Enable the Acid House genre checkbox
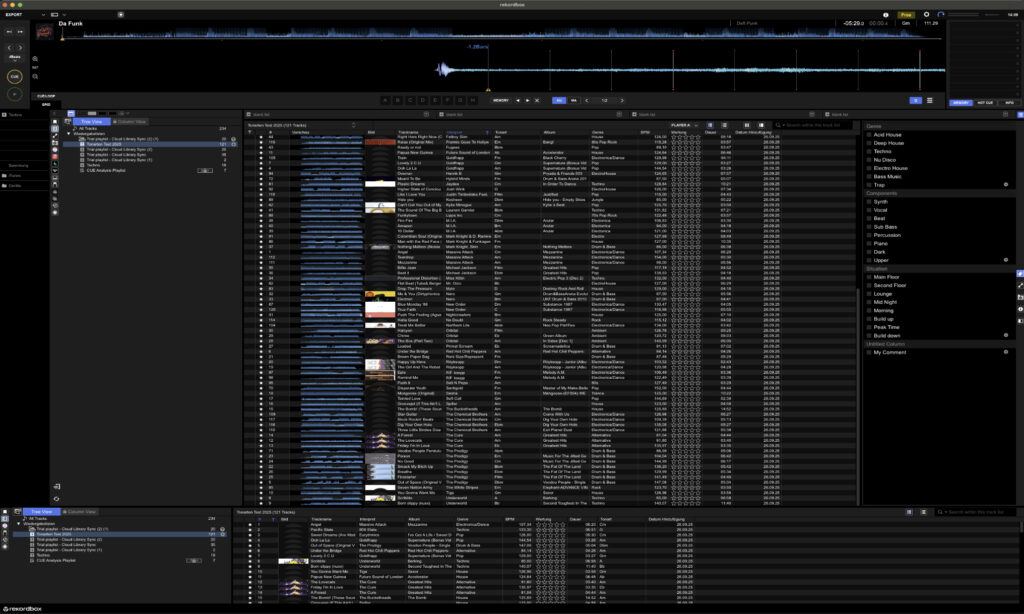 [x=868, y=134]
